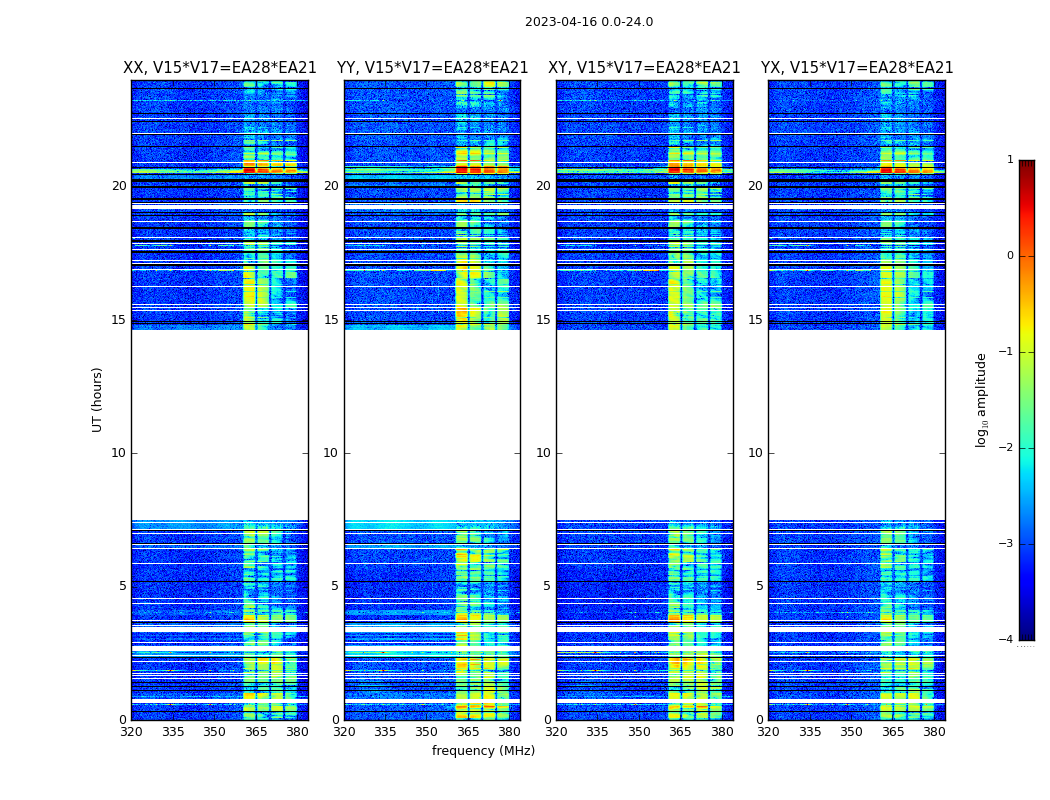Click the log10 amplitude colorbar label

982,400
